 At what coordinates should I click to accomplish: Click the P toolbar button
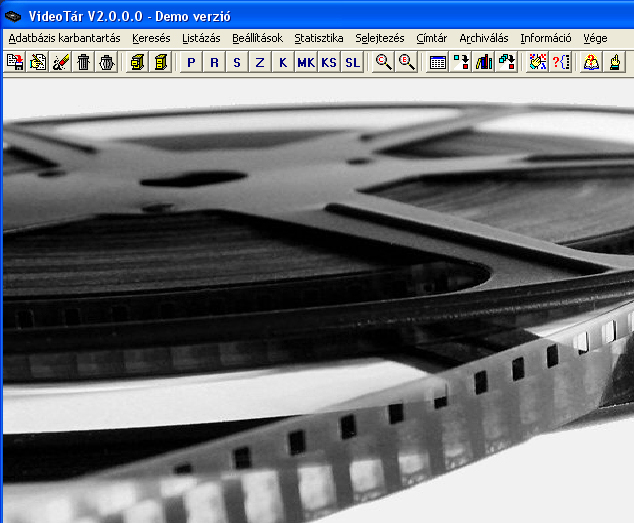coord(191,62)
